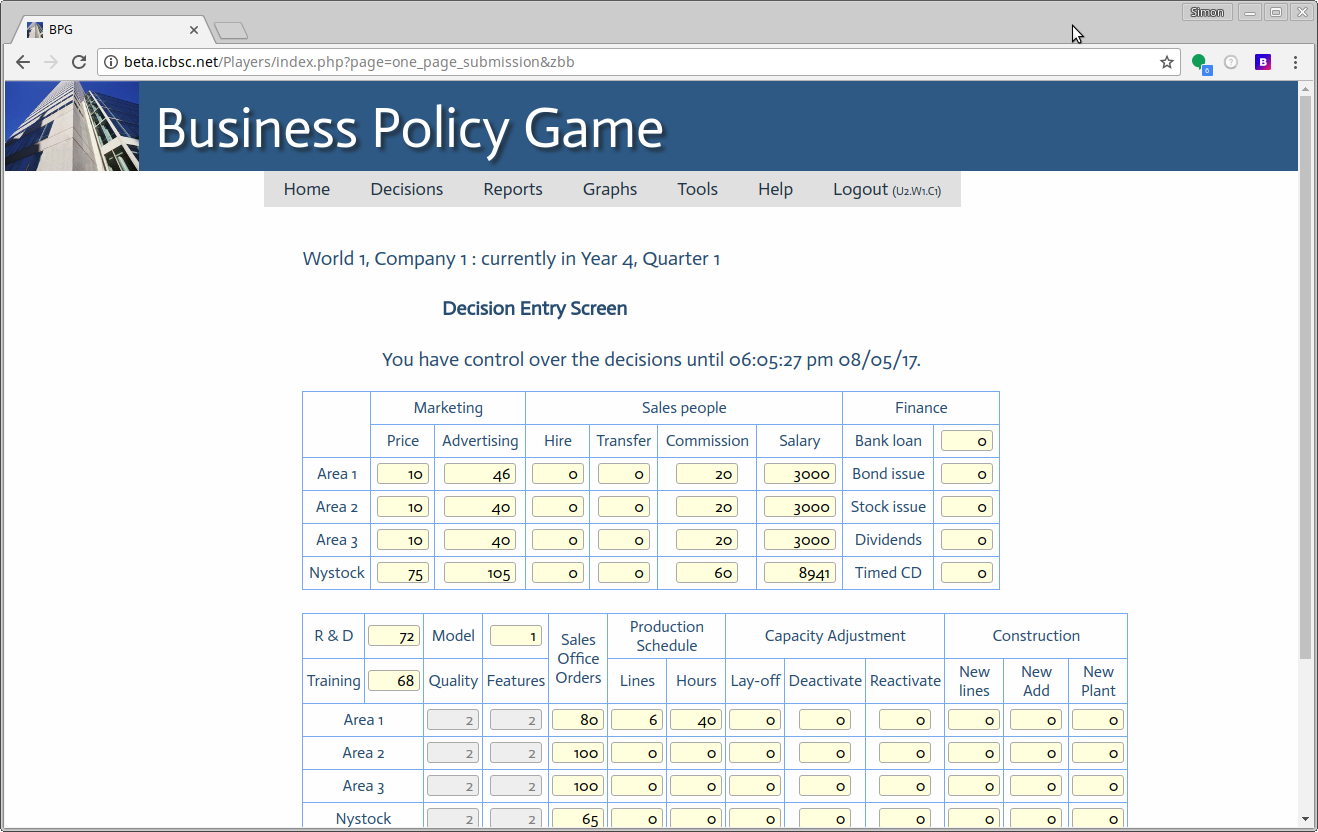Open the Graphs menu item
This screenshot has height=832, width=1318.
click(x=609, y=189)
